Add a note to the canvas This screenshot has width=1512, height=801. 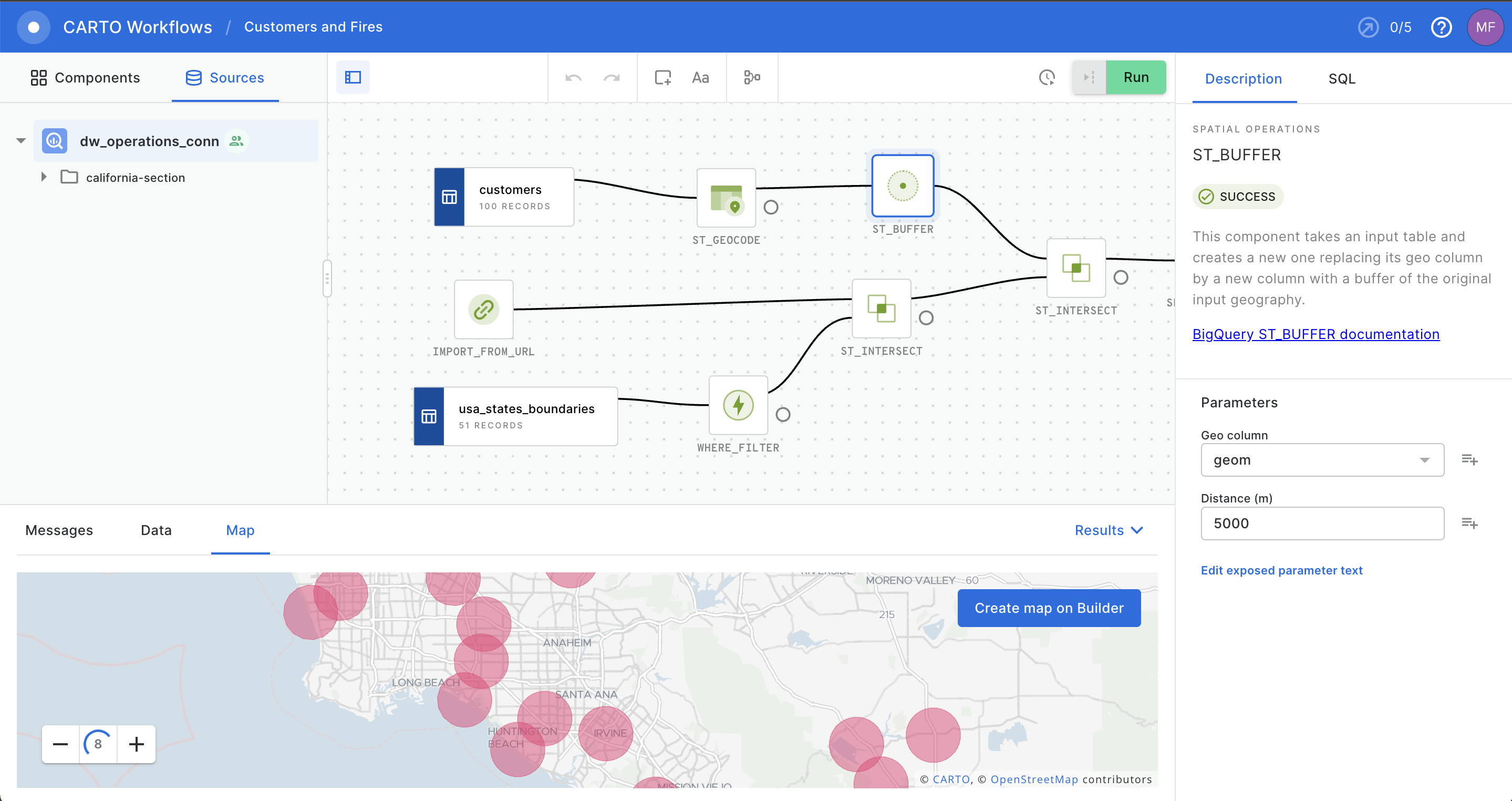[x=662, y=77]
